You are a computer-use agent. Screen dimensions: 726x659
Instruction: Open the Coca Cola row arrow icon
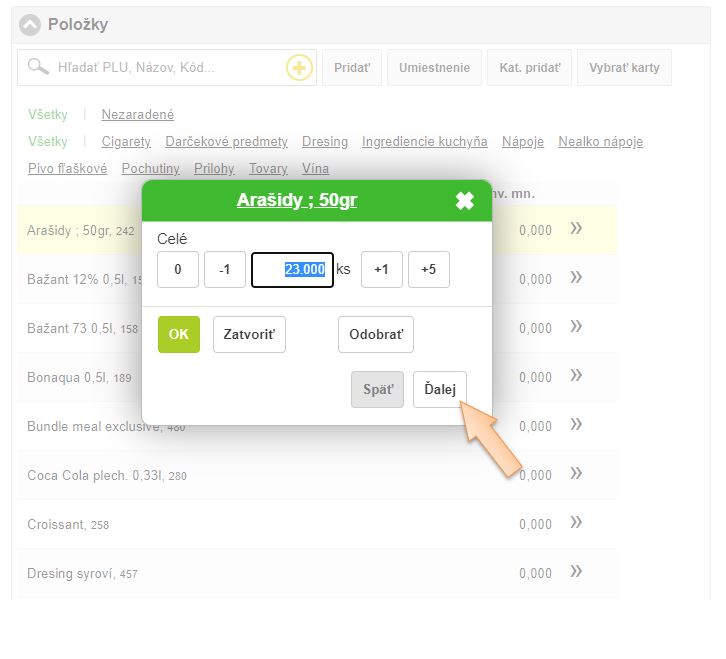(576, 474)
